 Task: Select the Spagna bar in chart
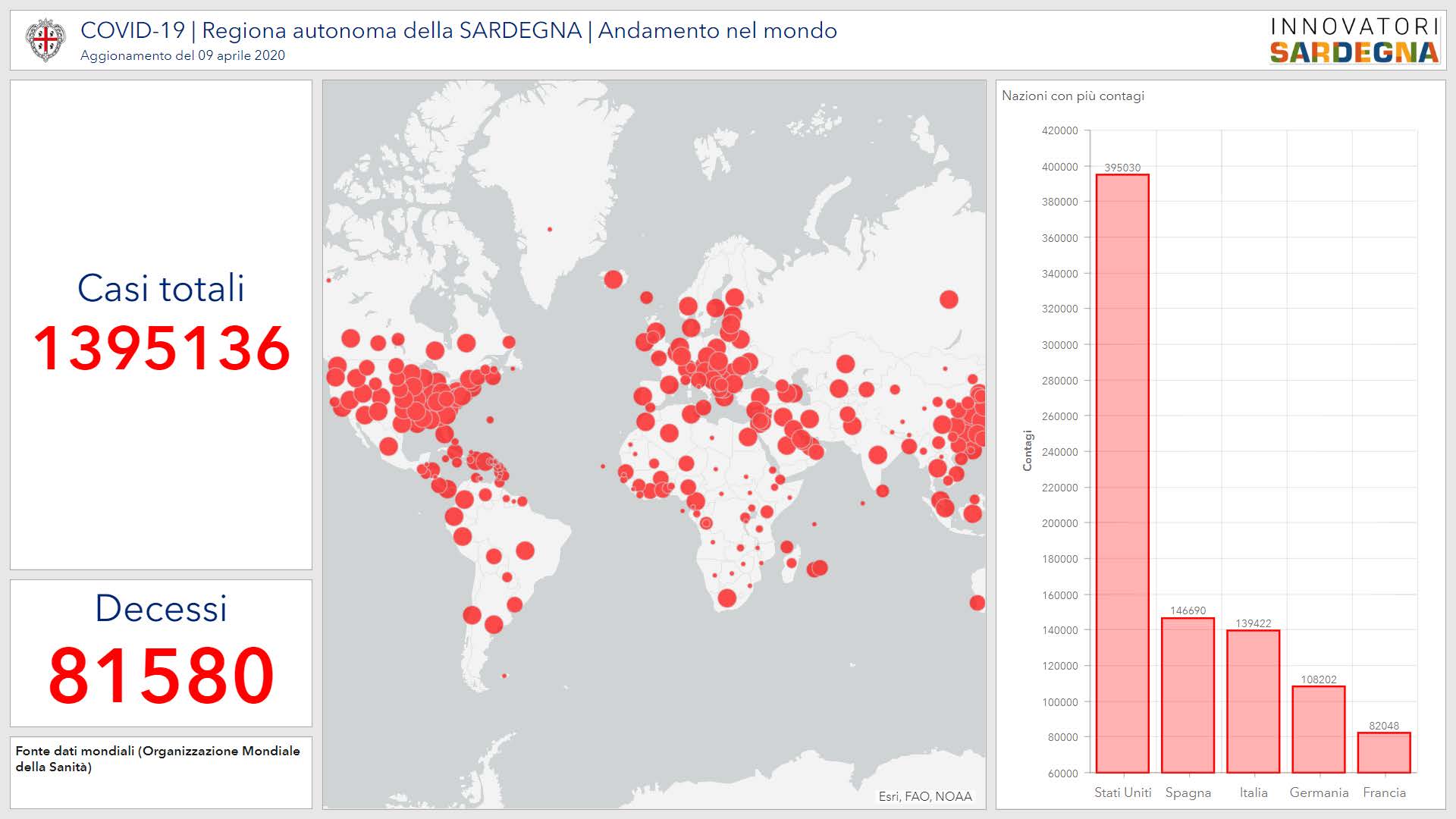click(x=1188, y=695)
